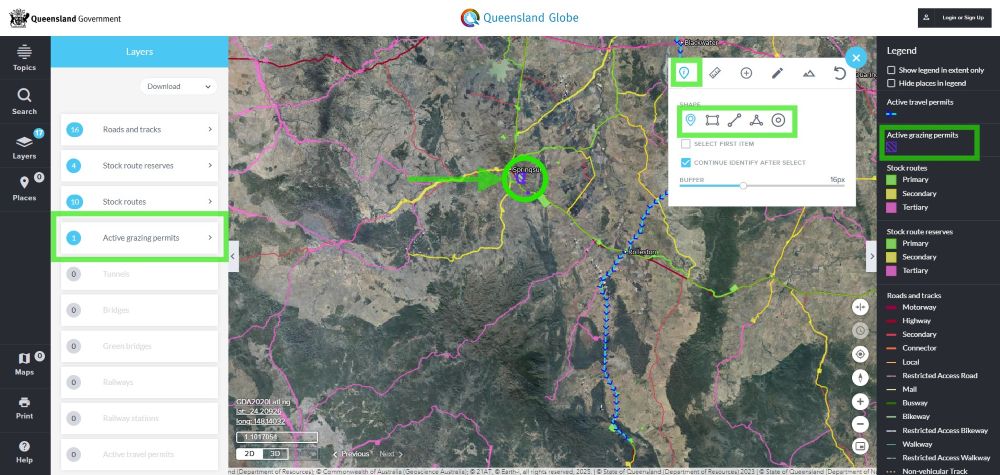This screenshot has height=475, width=1000.
Task: Click the Queensland Globe title logo
Action: [x=519, y=18]
